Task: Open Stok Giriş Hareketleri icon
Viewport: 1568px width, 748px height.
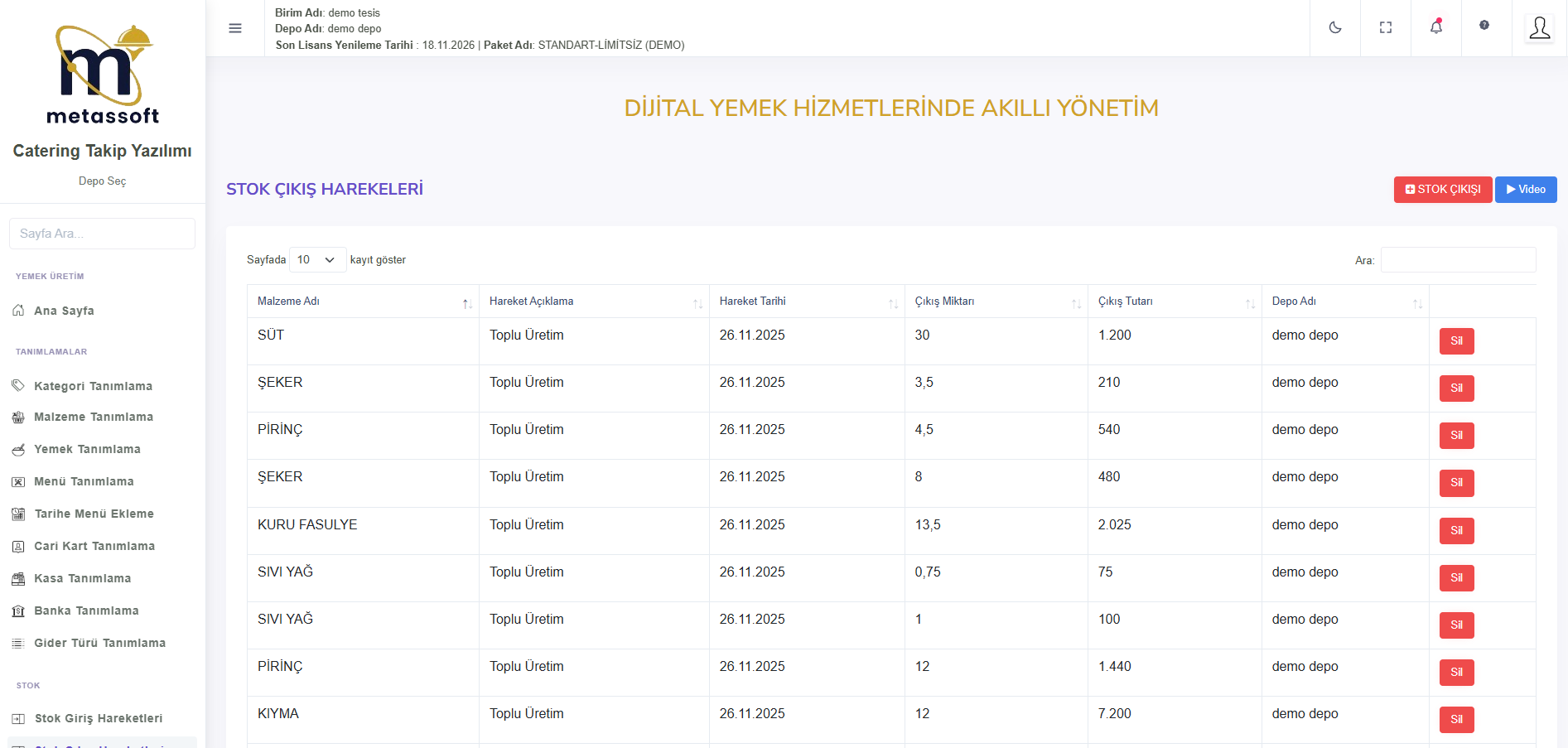Action: pyautogui.click(x=18, y=718)
